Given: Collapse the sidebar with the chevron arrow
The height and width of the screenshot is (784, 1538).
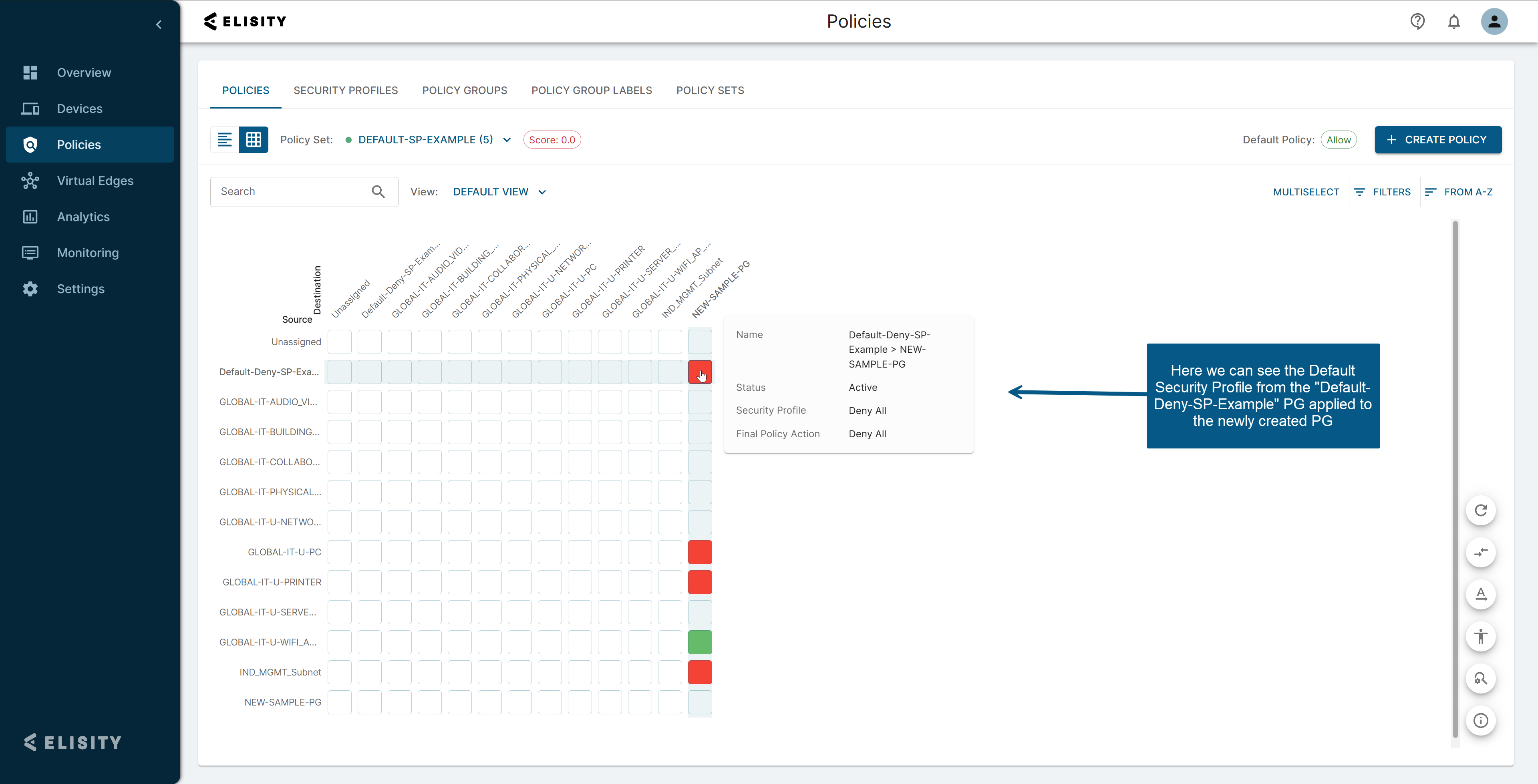Looking at the screenshot, I should pos(159,24).
